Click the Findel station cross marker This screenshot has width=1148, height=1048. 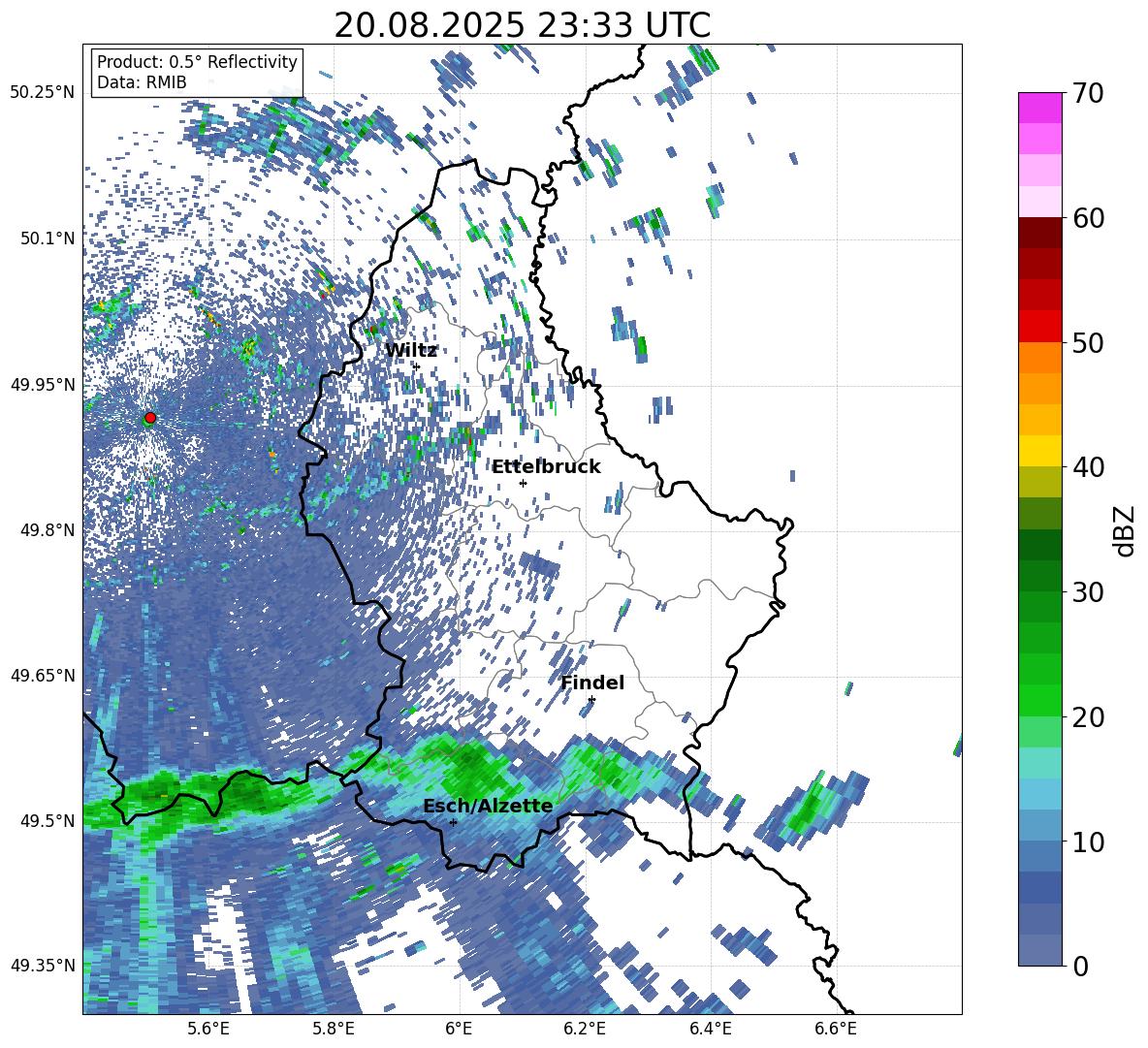[x=591, y=700]
